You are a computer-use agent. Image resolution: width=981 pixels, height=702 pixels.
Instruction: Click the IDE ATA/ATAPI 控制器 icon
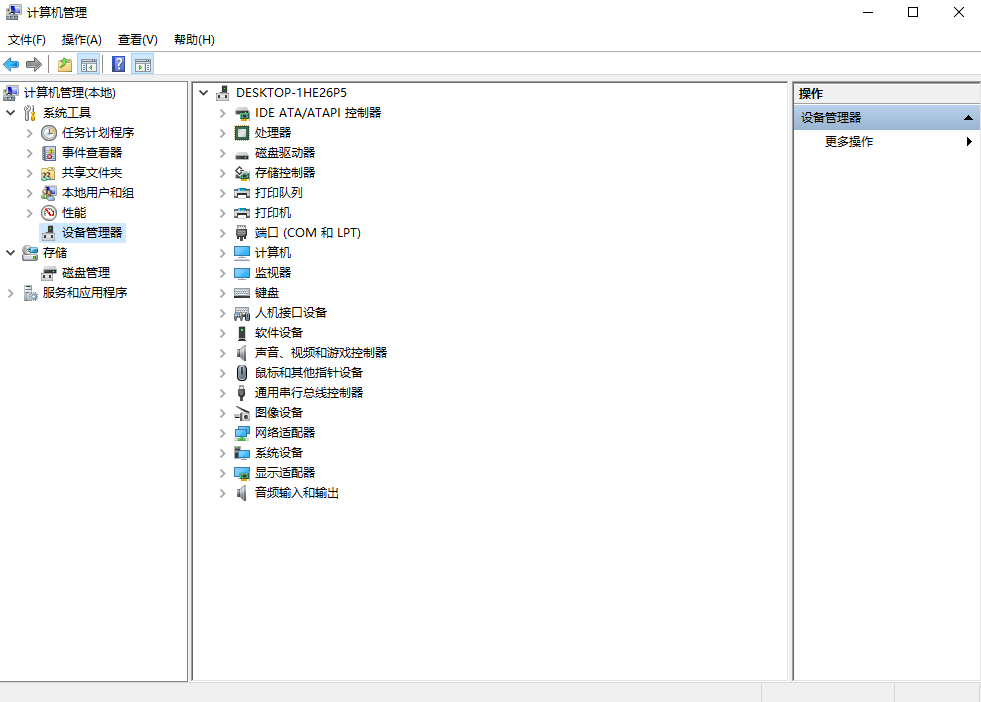[242, 113]
